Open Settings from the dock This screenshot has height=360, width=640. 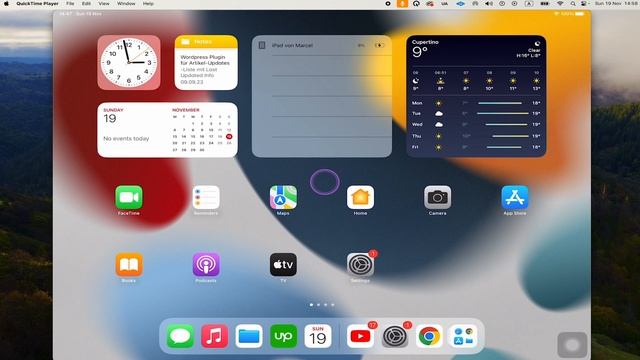[x=395, y=336]
